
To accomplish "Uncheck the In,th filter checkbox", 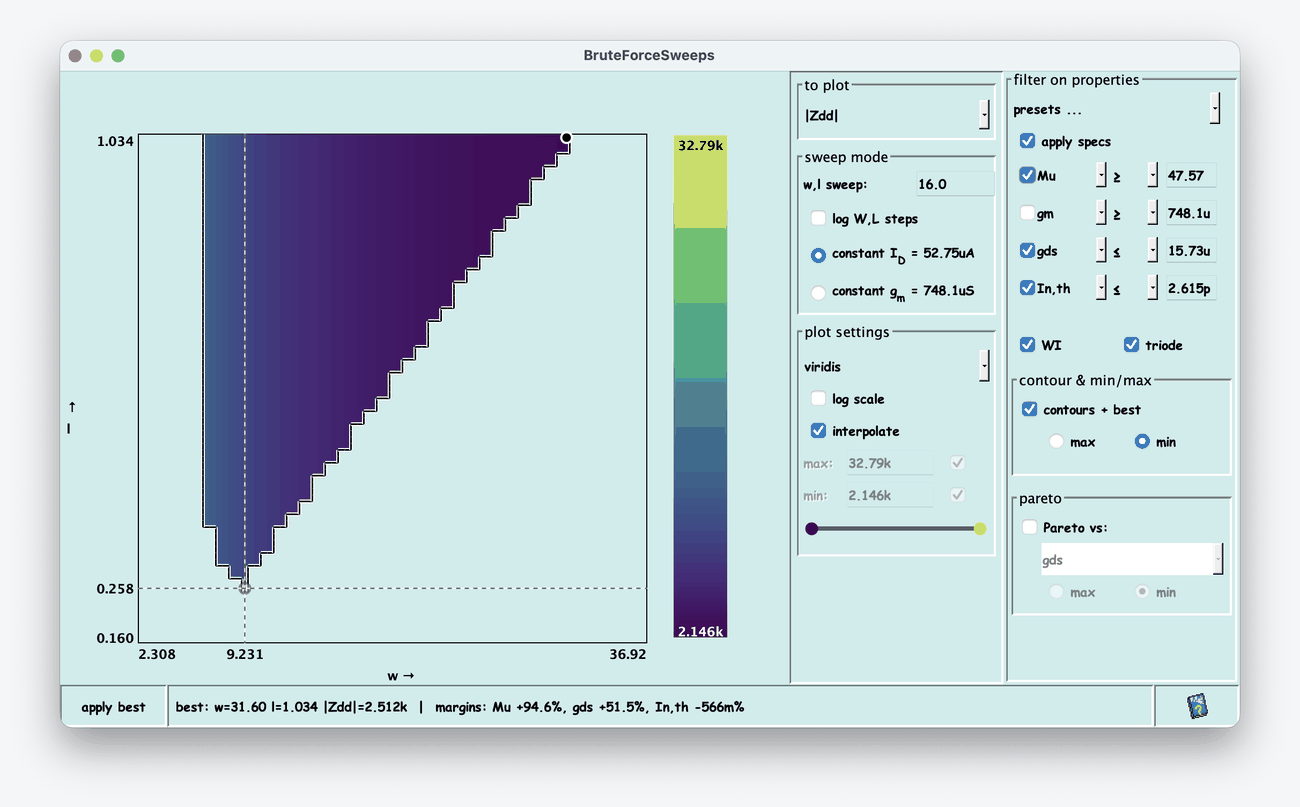I will [1027, 288].
